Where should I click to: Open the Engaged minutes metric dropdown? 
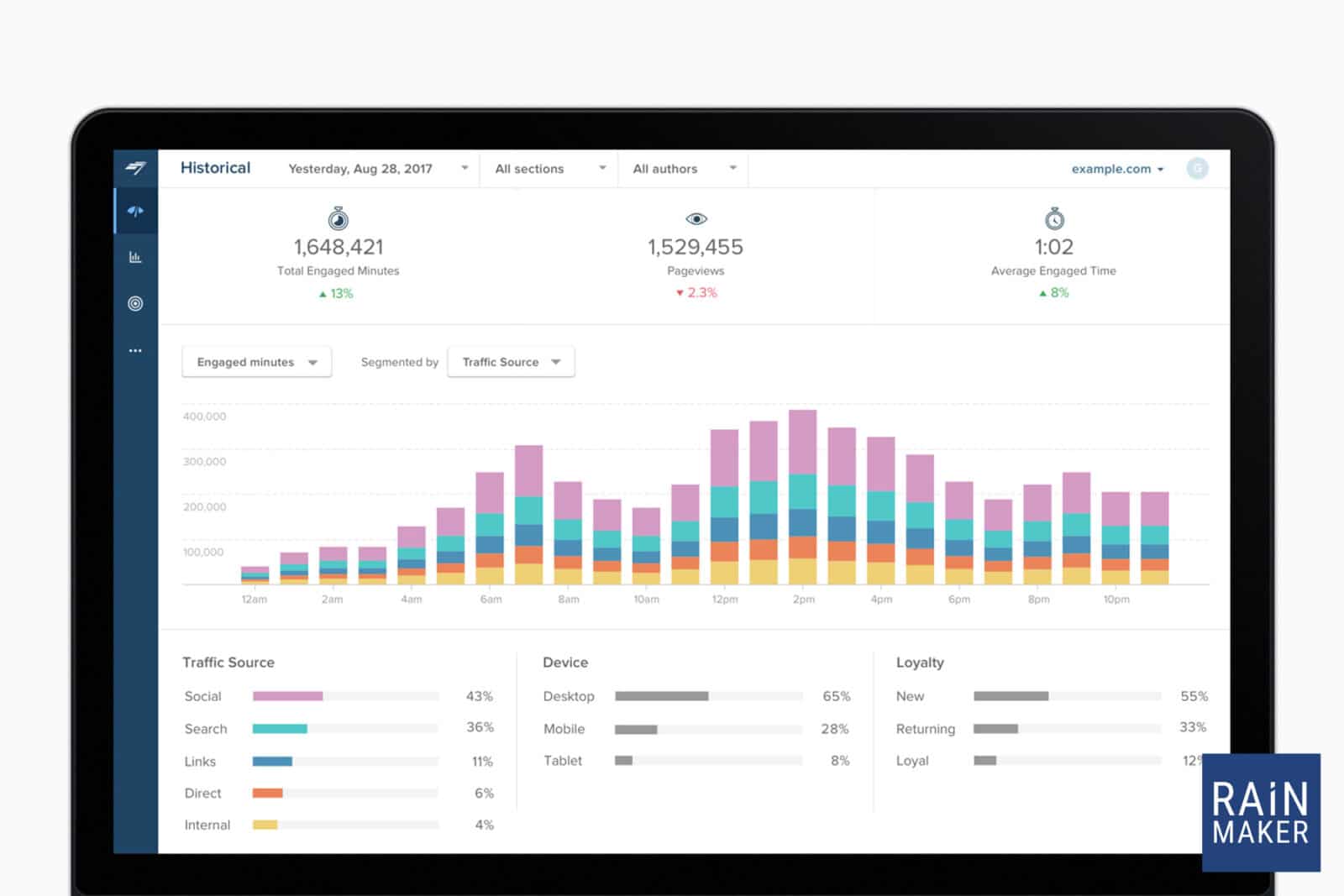[256, 362]
